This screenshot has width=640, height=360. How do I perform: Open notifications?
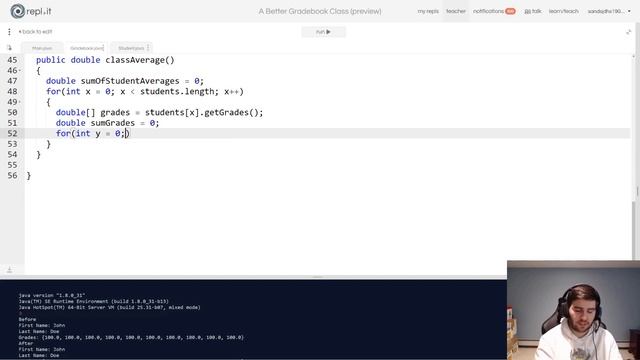488,11
